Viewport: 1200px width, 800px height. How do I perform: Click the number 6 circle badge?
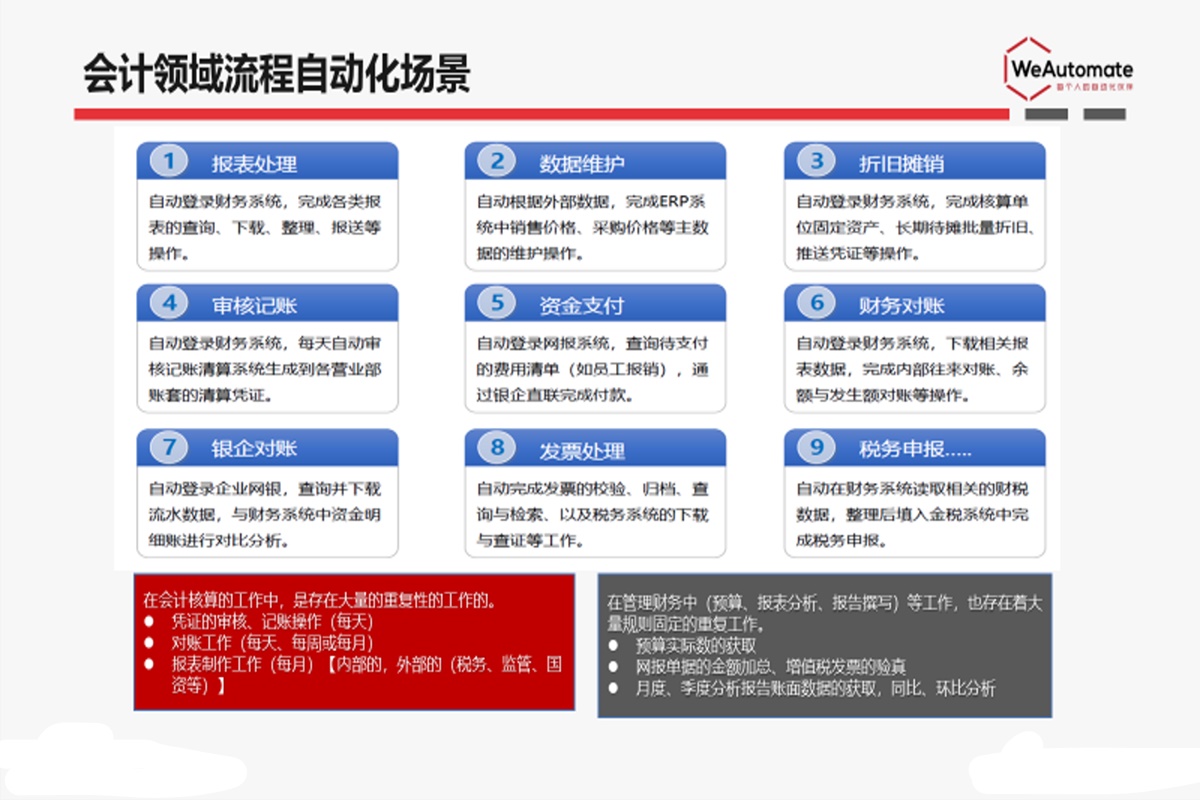pos(817,303)
